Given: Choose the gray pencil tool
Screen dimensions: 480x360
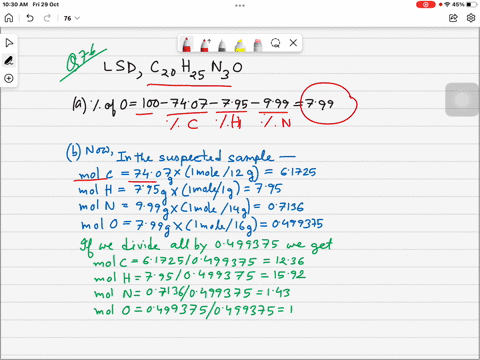Looking at the screenshot, I should (222, 45).
